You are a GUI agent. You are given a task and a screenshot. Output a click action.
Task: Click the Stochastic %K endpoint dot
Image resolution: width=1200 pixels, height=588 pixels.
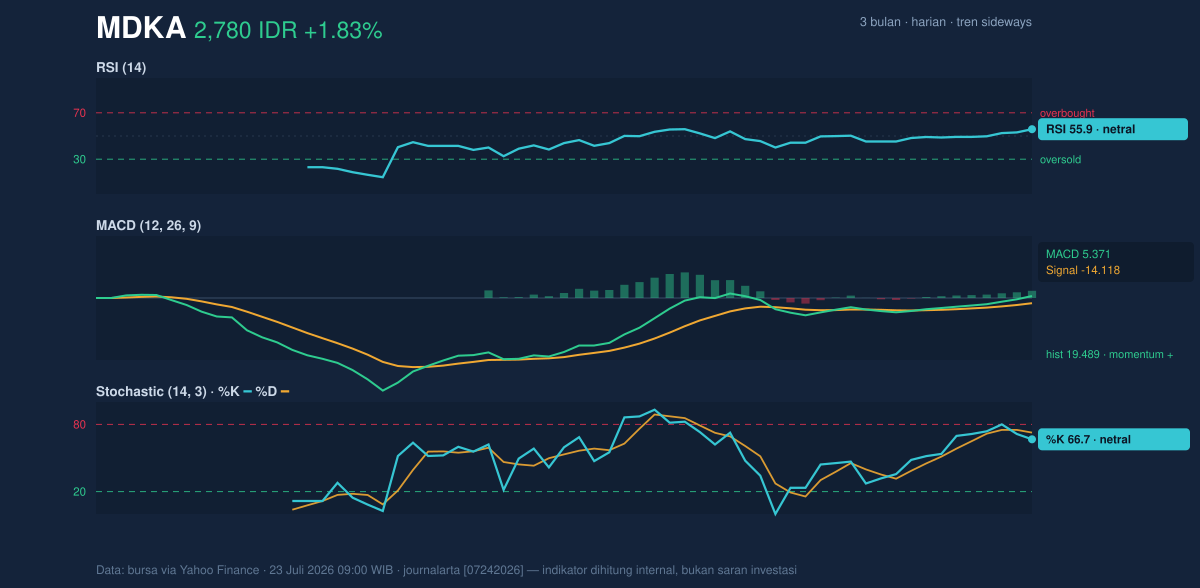click(x=1032, y=439)
